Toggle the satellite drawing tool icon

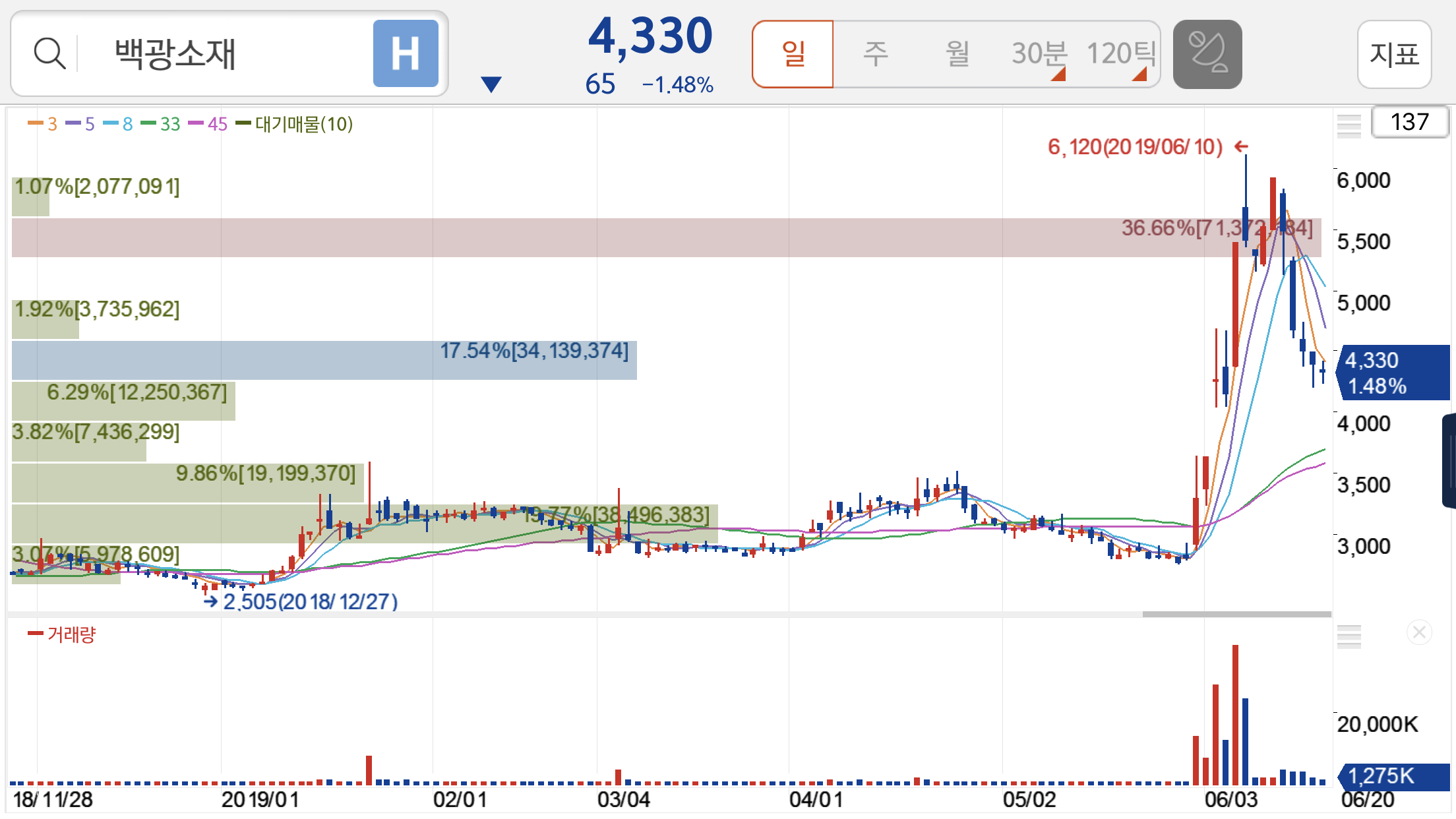point(1207,53)
